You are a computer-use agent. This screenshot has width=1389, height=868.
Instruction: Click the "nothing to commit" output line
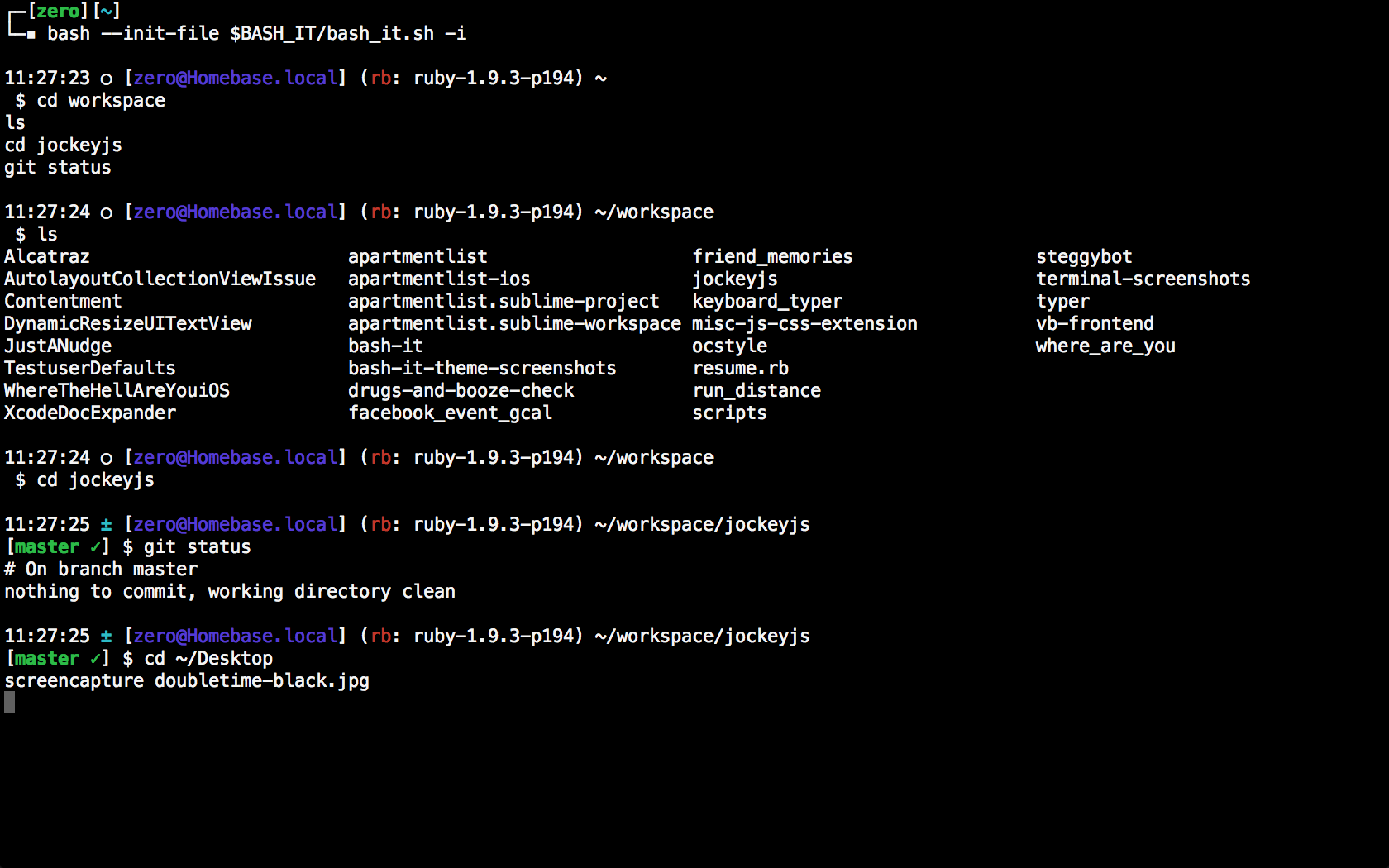[230, 591]
